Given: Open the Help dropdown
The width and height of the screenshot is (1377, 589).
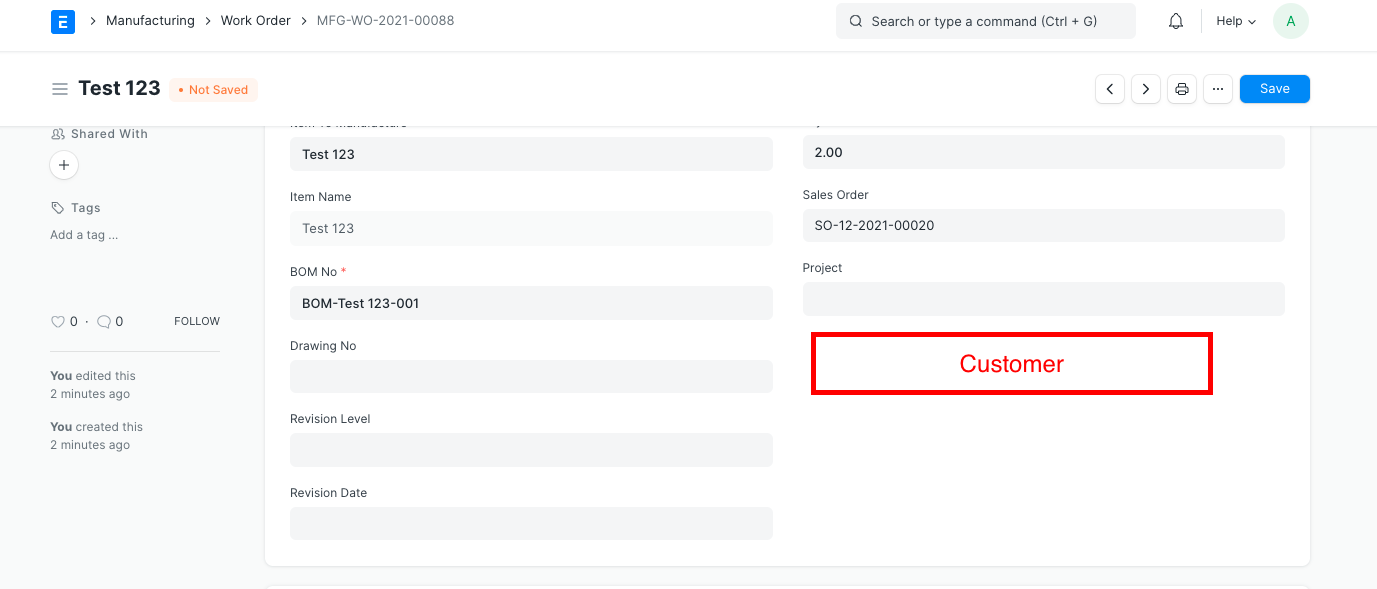Looking at the screenshot, I should (1235, 20).
